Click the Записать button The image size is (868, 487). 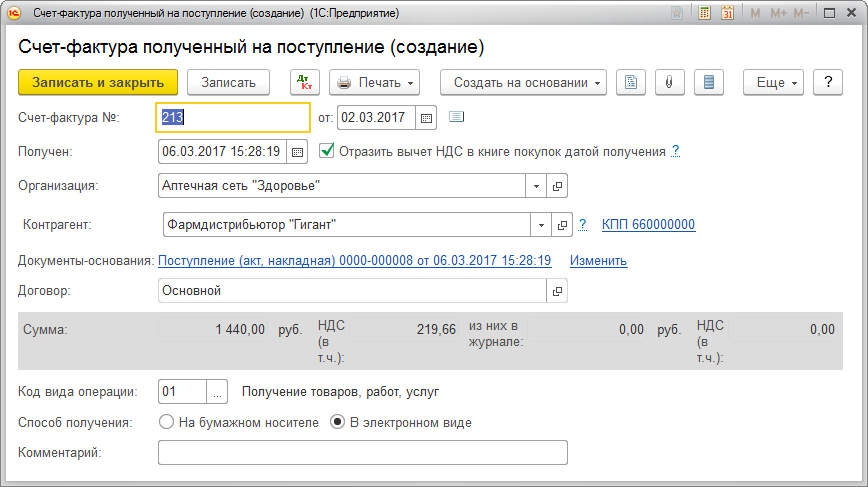coord(228,82)
